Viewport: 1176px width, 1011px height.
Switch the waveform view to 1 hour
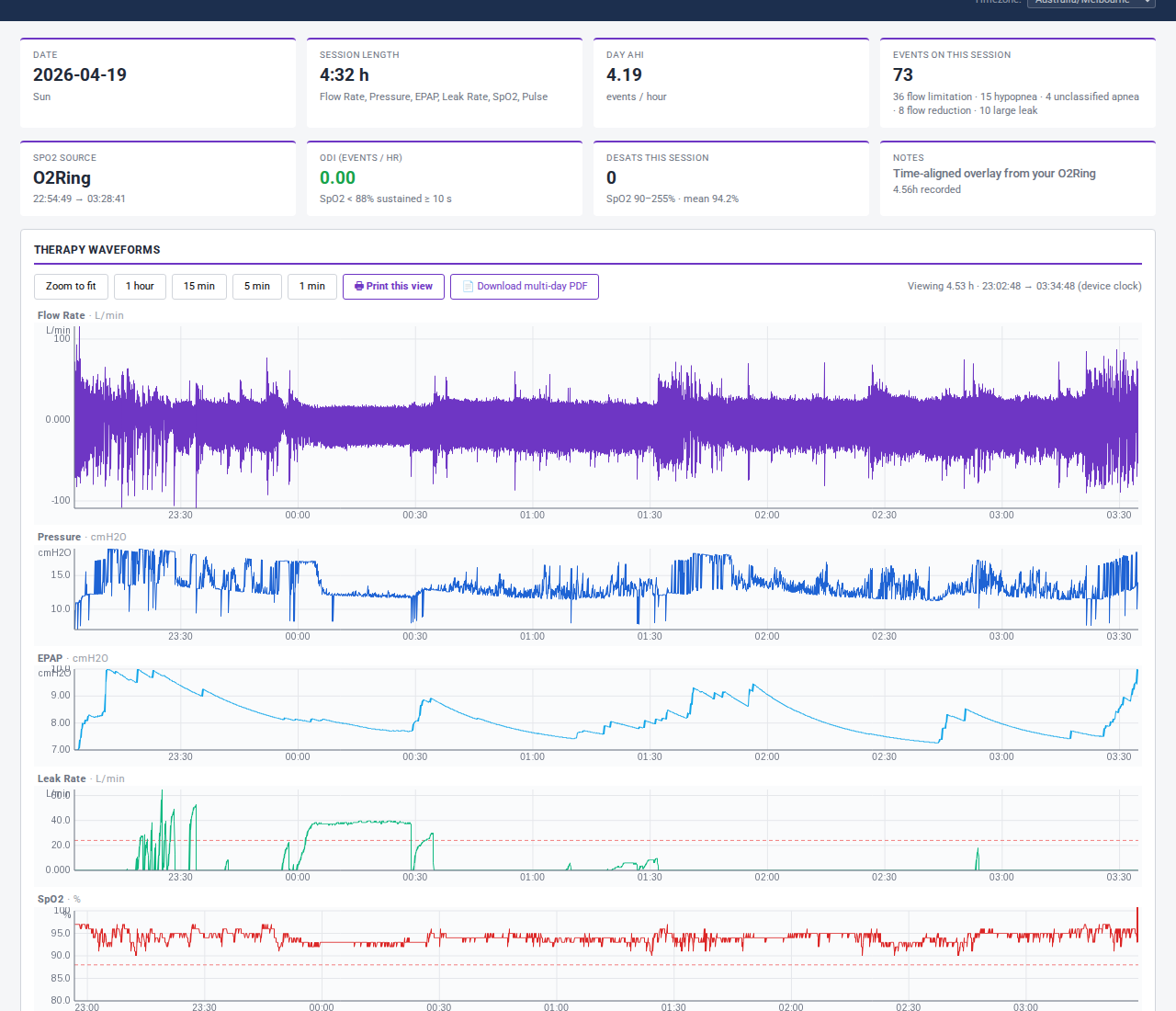pos(140,286)
